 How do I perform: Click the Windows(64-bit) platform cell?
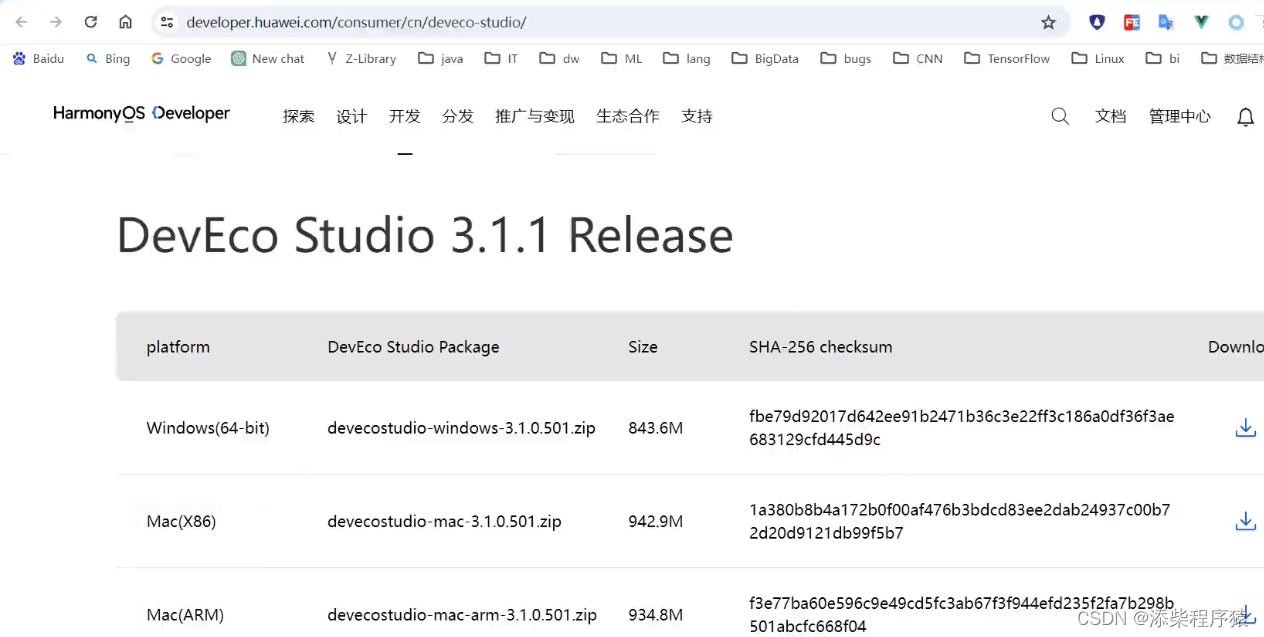point(208,428)
